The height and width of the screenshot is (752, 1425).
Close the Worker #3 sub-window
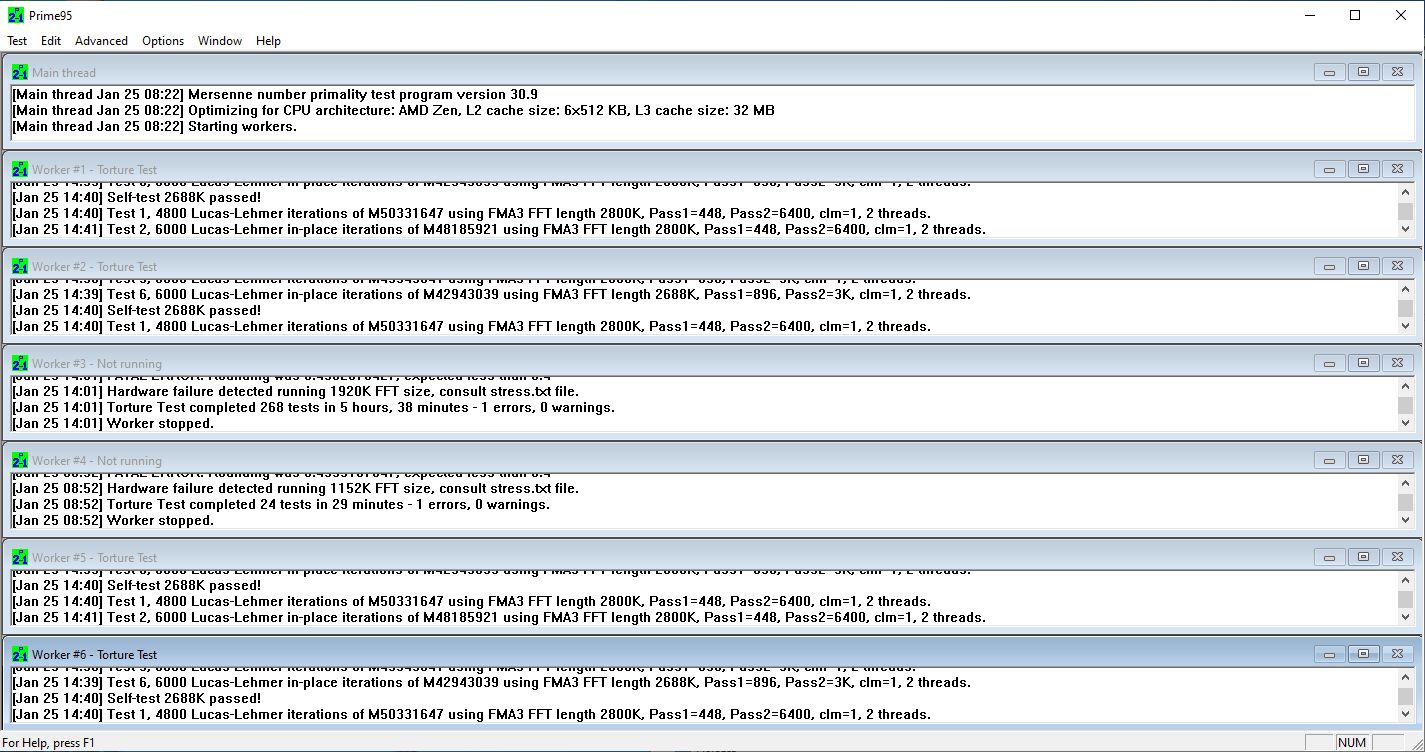coord(1397,363)
